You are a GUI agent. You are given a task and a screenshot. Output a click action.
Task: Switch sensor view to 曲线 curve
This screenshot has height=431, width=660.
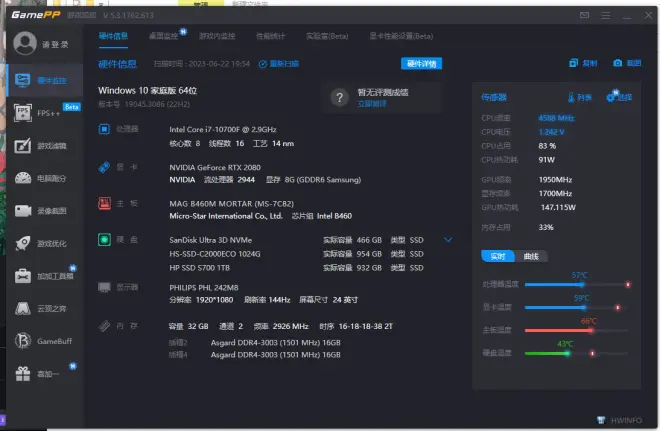(531, 256)
